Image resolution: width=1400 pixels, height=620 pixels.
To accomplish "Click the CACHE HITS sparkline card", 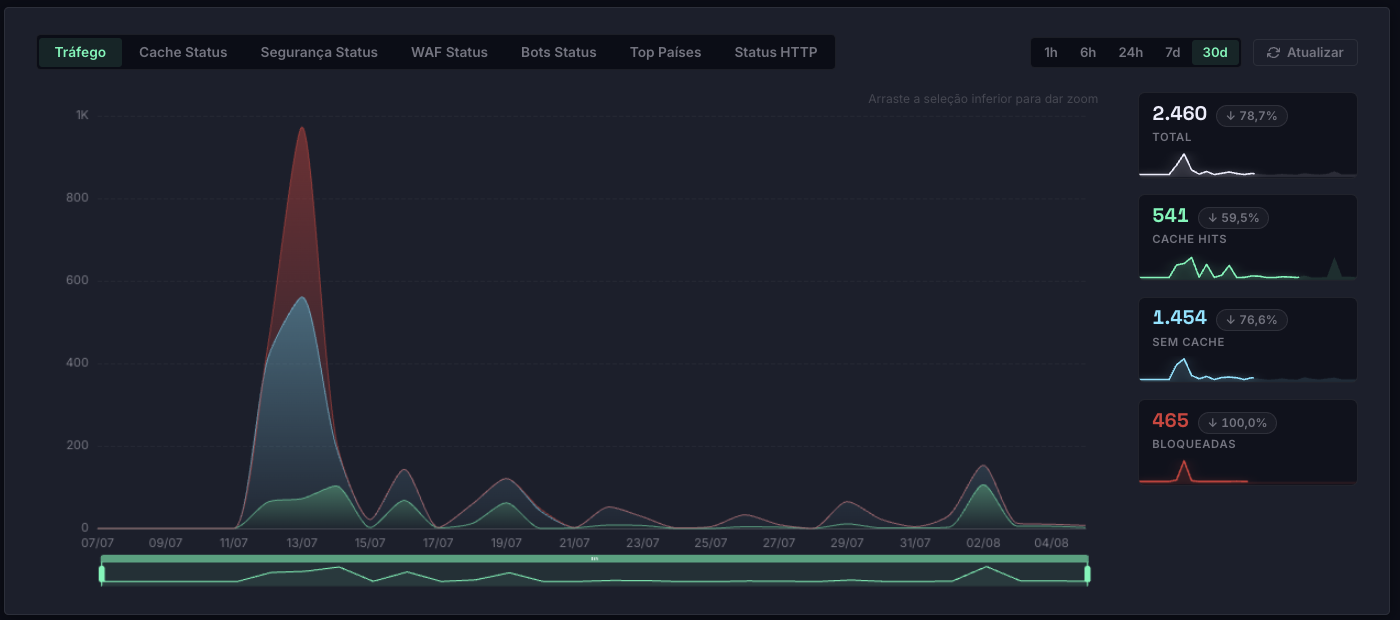I will (1248, 238).
